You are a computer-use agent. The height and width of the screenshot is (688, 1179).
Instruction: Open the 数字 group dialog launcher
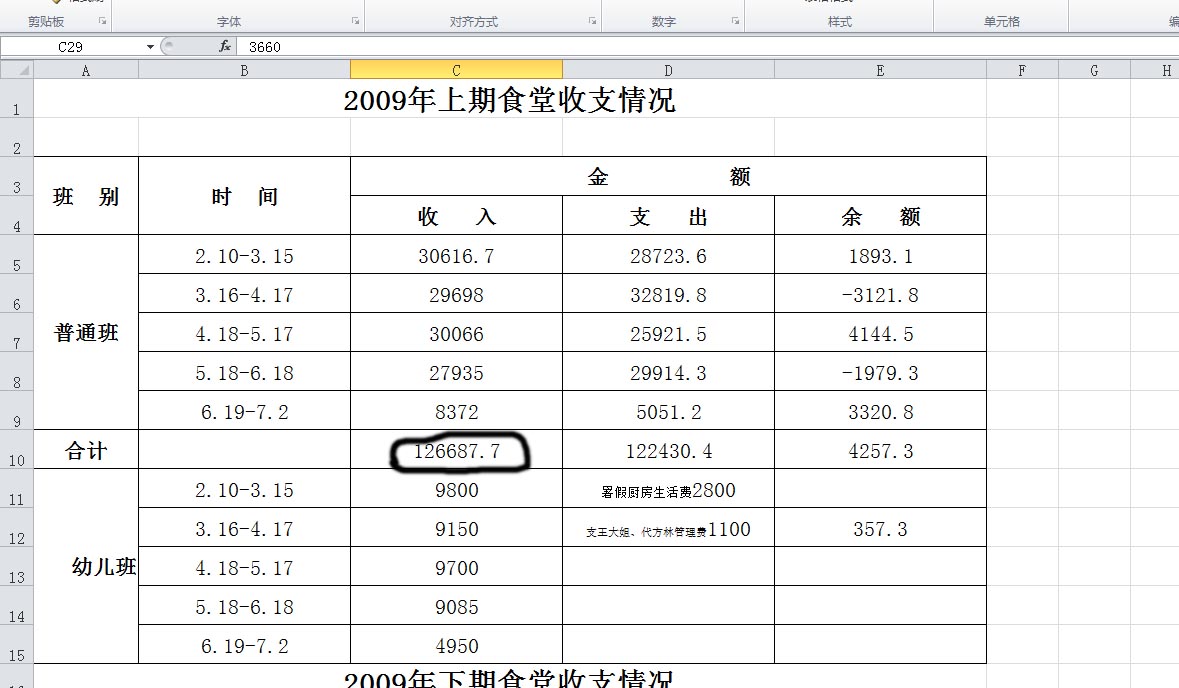(735, 21)
